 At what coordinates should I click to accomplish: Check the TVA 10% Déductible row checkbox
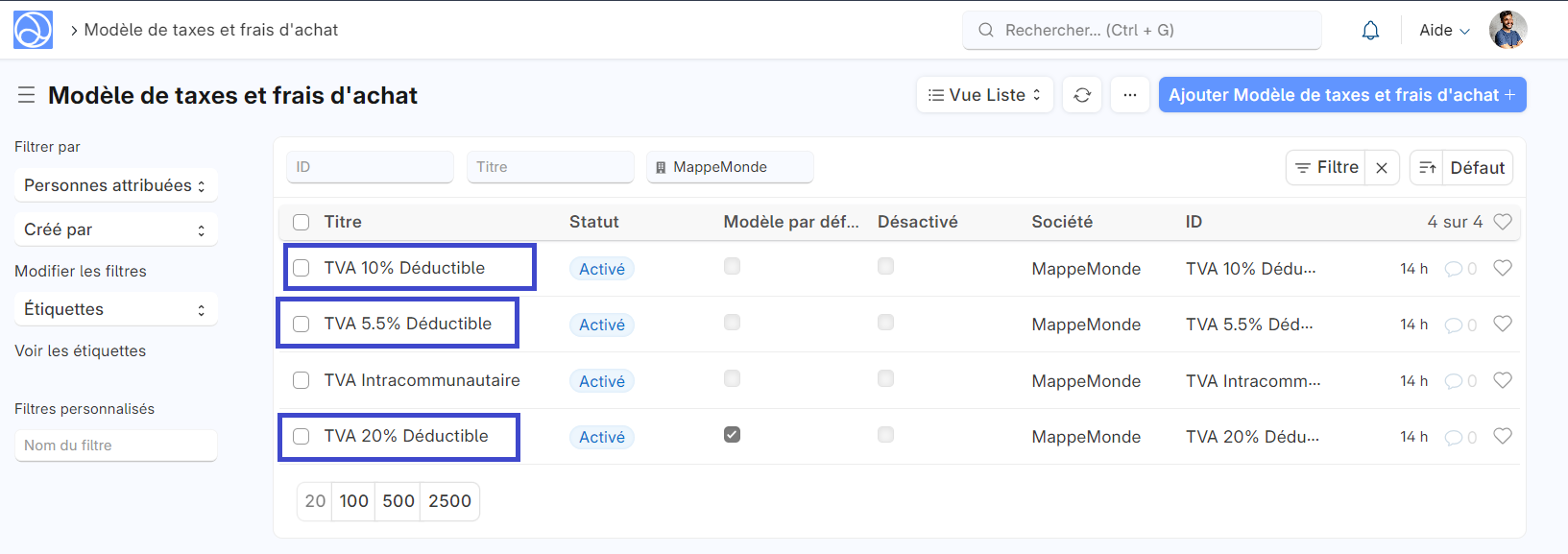pyautogui.click(x=302, y=268)
